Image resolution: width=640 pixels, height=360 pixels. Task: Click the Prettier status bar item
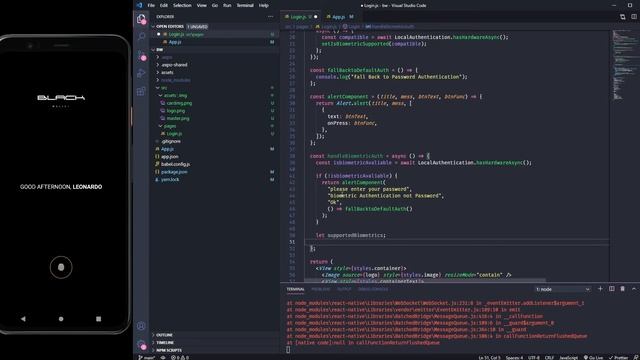(x=618, y=358)
